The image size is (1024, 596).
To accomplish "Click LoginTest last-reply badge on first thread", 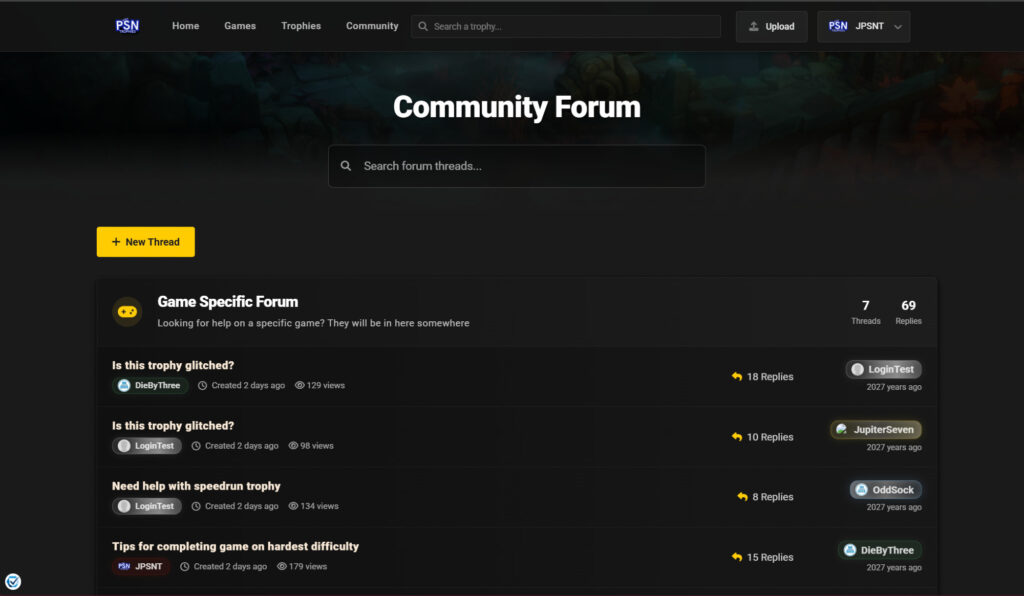I will tap(884, 369).
